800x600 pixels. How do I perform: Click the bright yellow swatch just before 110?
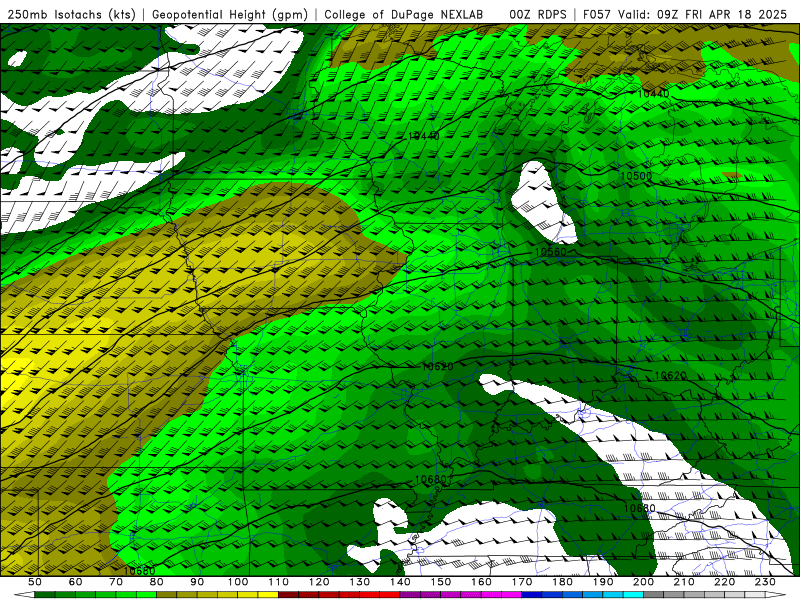[268, 595]
